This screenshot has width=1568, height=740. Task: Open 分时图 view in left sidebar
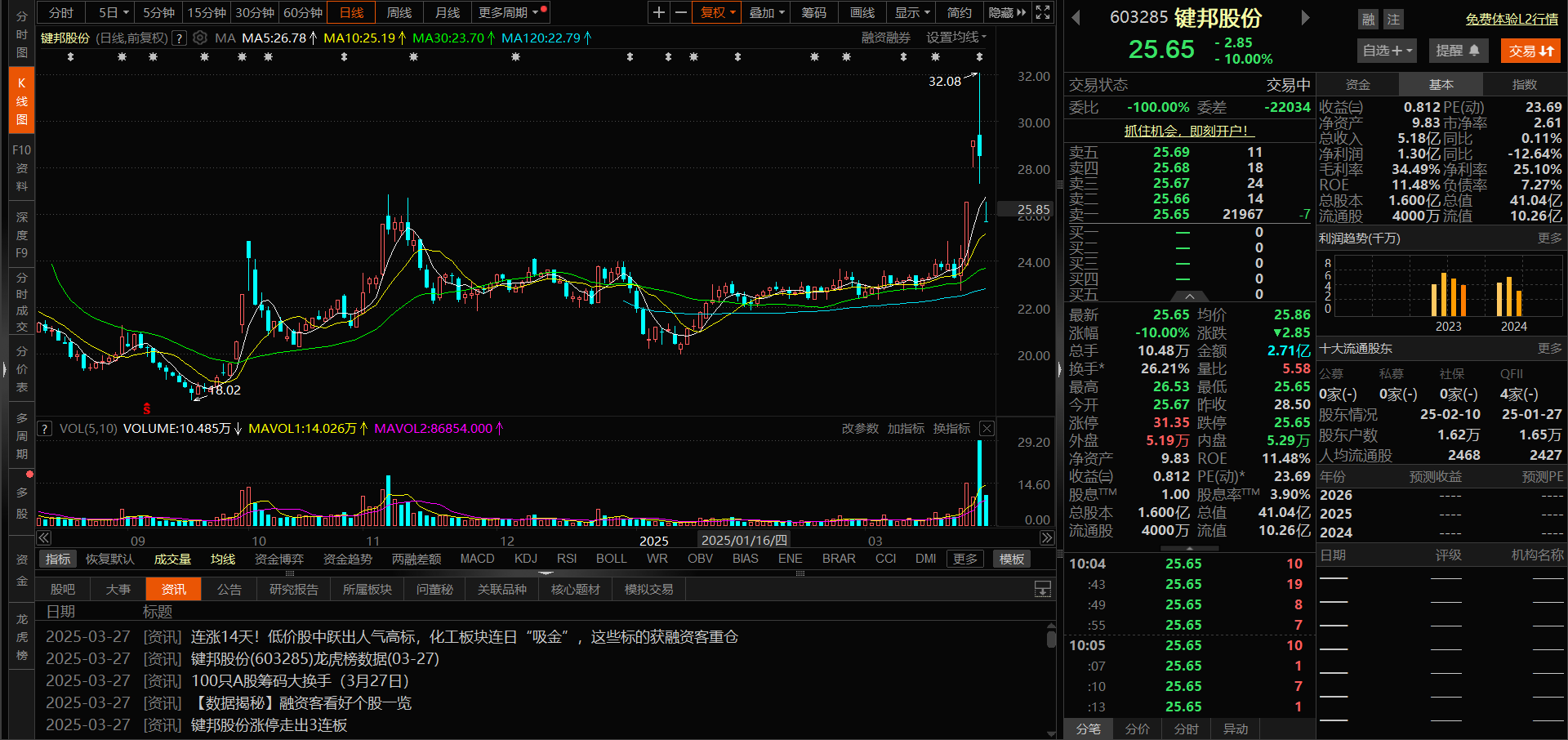[x=22, y=34]
